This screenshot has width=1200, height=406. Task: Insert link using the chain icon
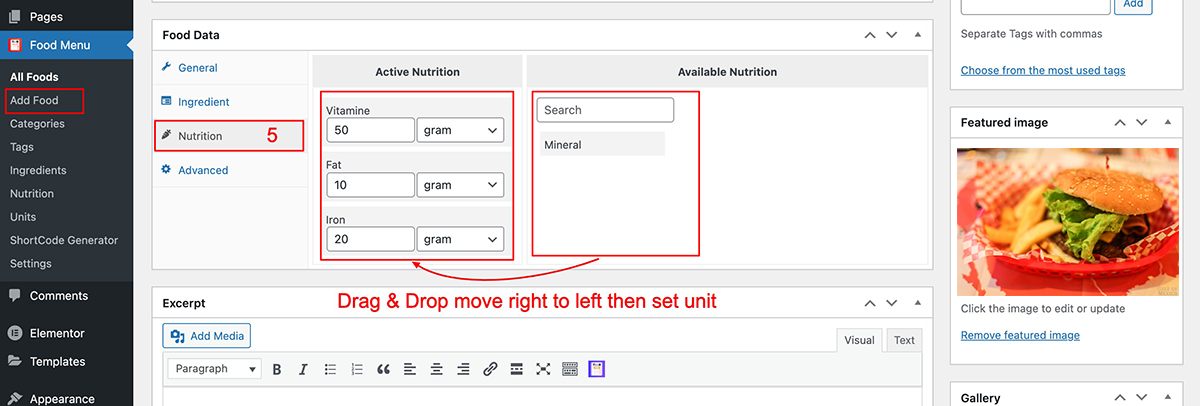[490, 369]
